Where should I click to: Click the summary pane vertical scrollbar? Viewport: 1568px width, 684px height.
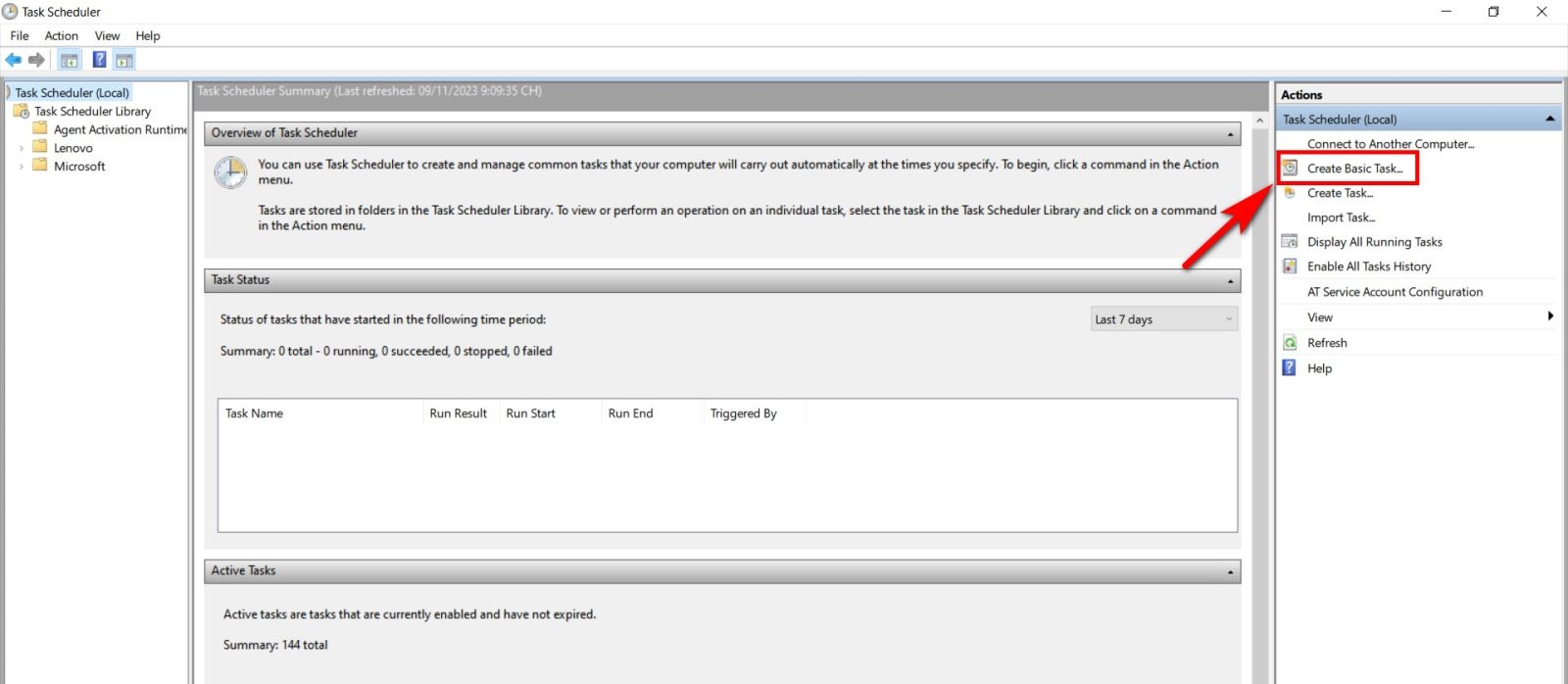coord(1260,397)
